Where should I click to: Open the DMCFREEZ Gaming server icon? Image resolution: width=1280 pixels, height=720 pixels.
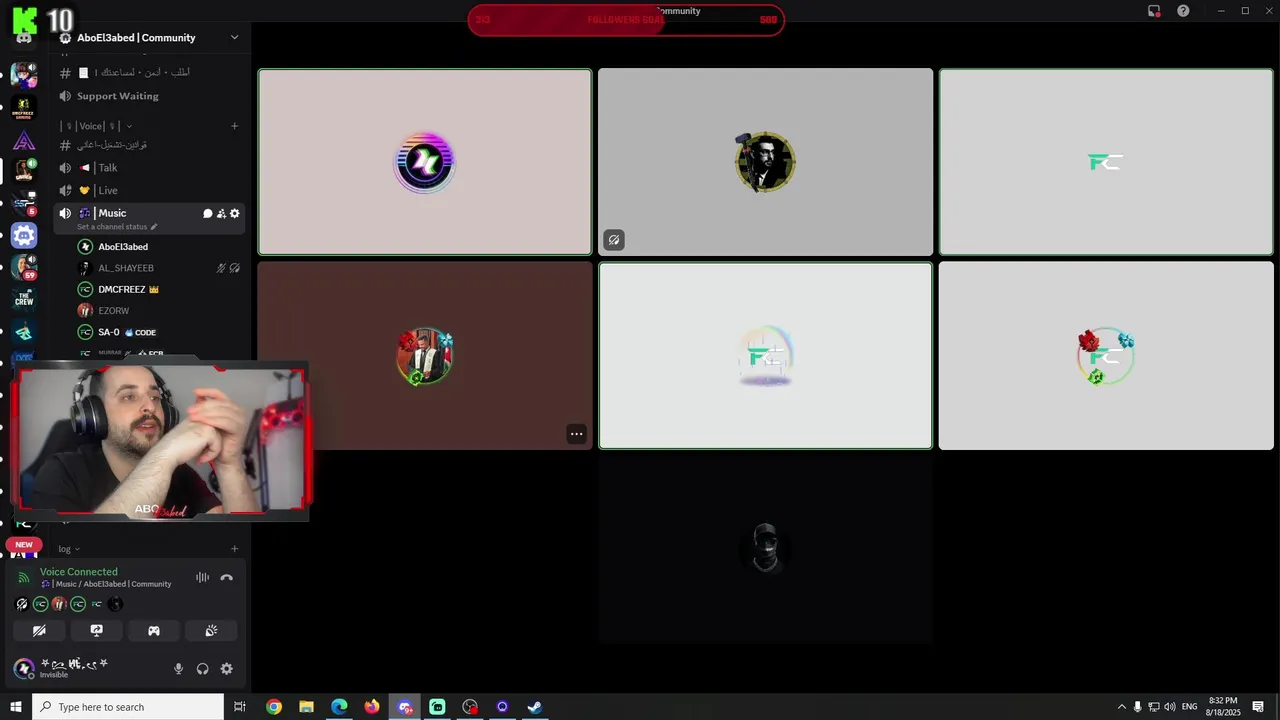click(24, 107)
